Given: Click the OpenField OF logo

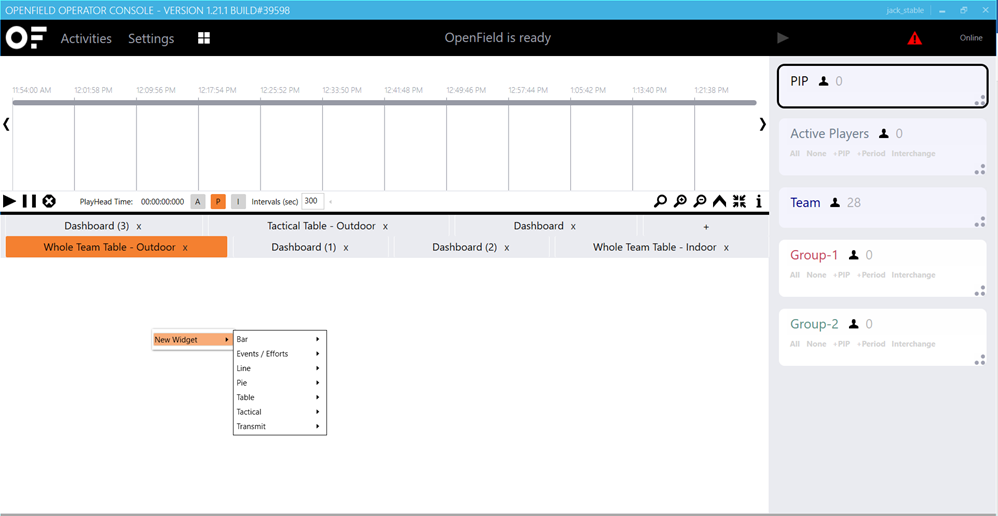Looking at the screenshot, I should coord(26,38).
